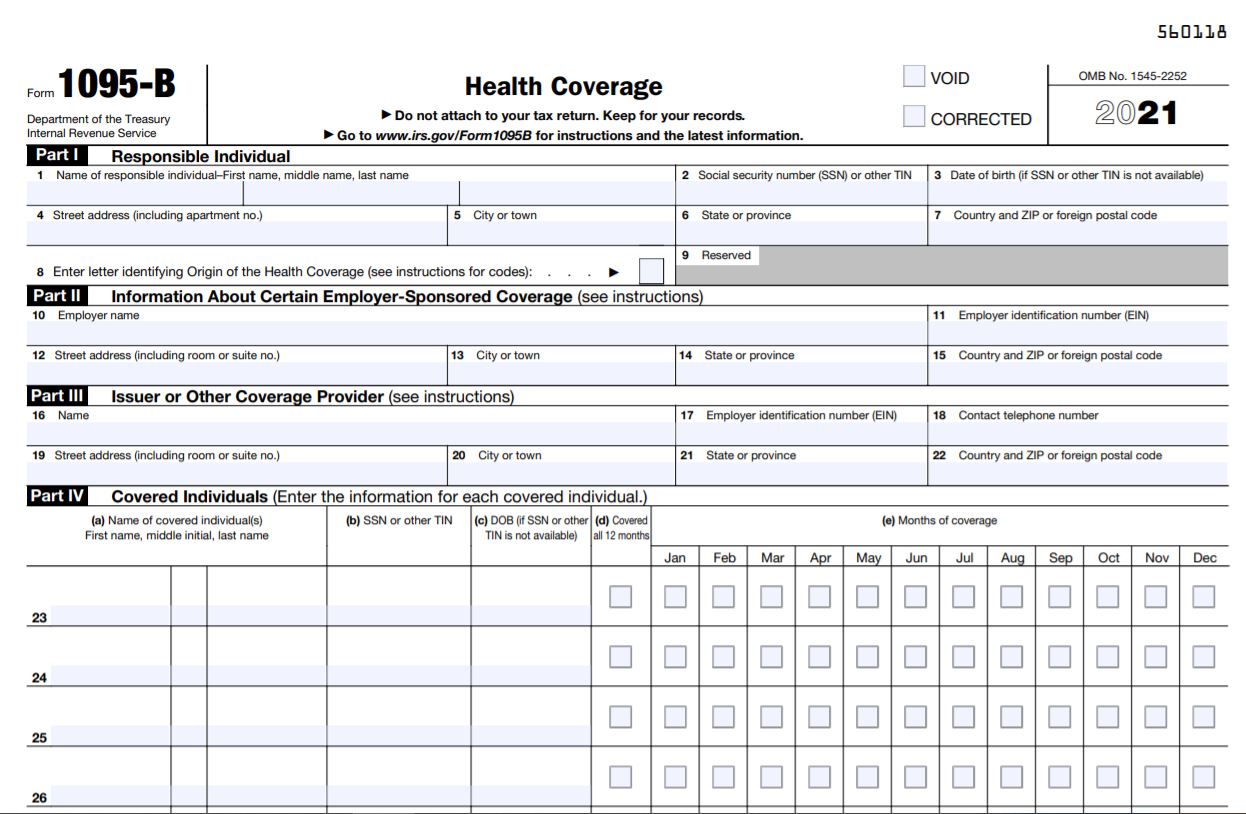
Task: Click the line 19 street address field
Action: click(236, 473)
